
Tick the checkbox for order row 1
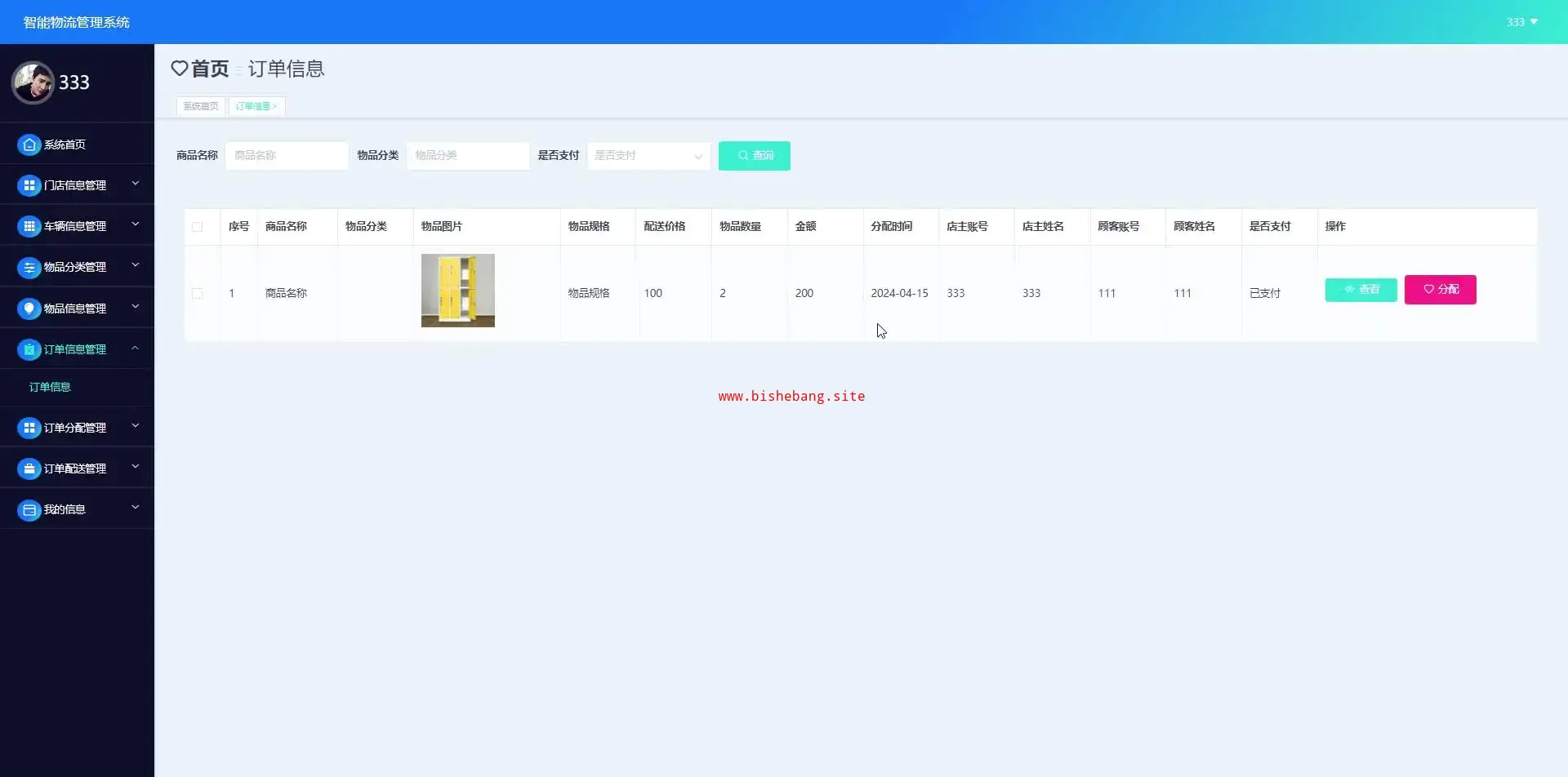[198, 293]
